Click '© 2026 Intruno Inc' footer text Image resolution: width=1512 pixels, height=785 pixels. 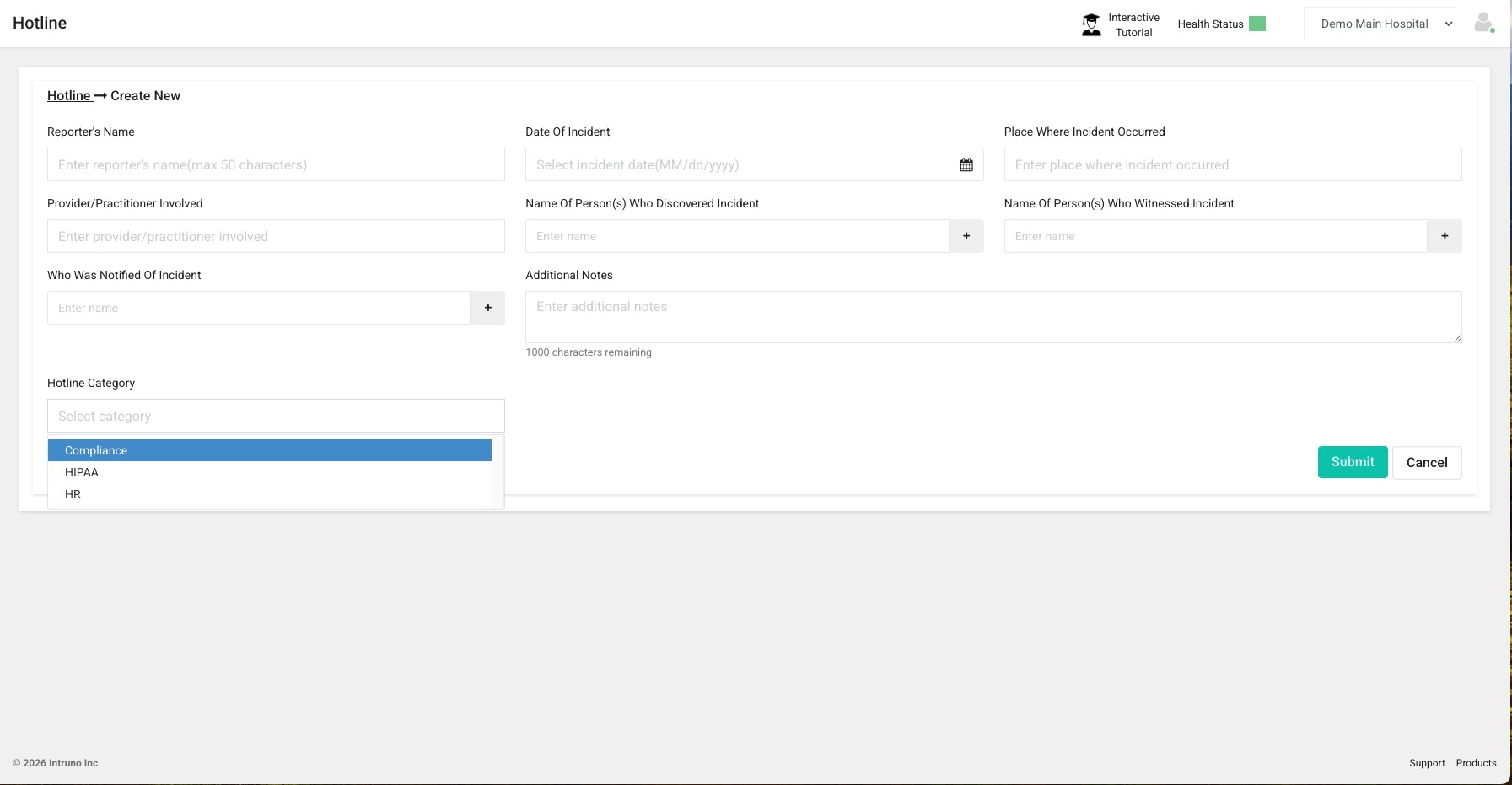[x=55, y=763]
